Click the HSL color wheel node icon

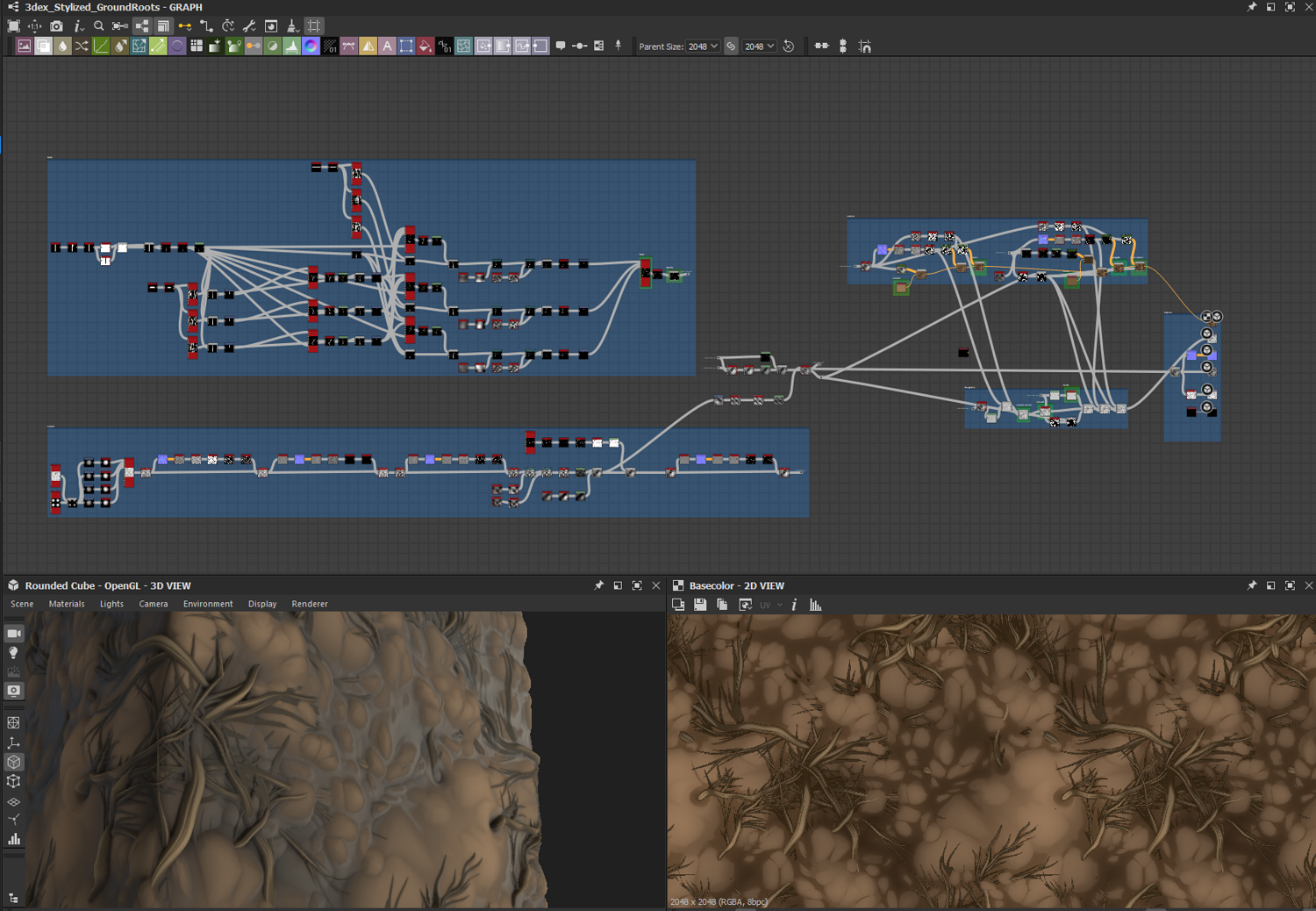click(311, 47)
